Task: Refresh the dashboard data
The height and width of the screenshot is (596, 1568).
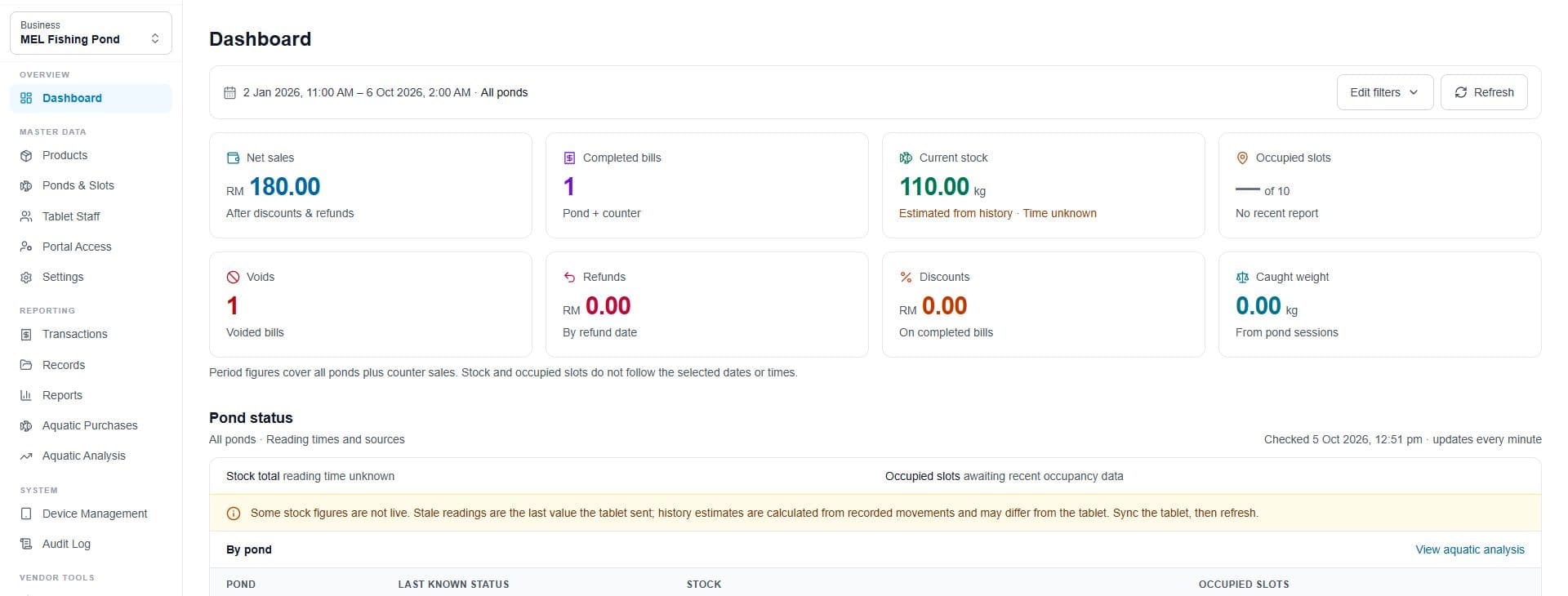Action: (1484, 92)
